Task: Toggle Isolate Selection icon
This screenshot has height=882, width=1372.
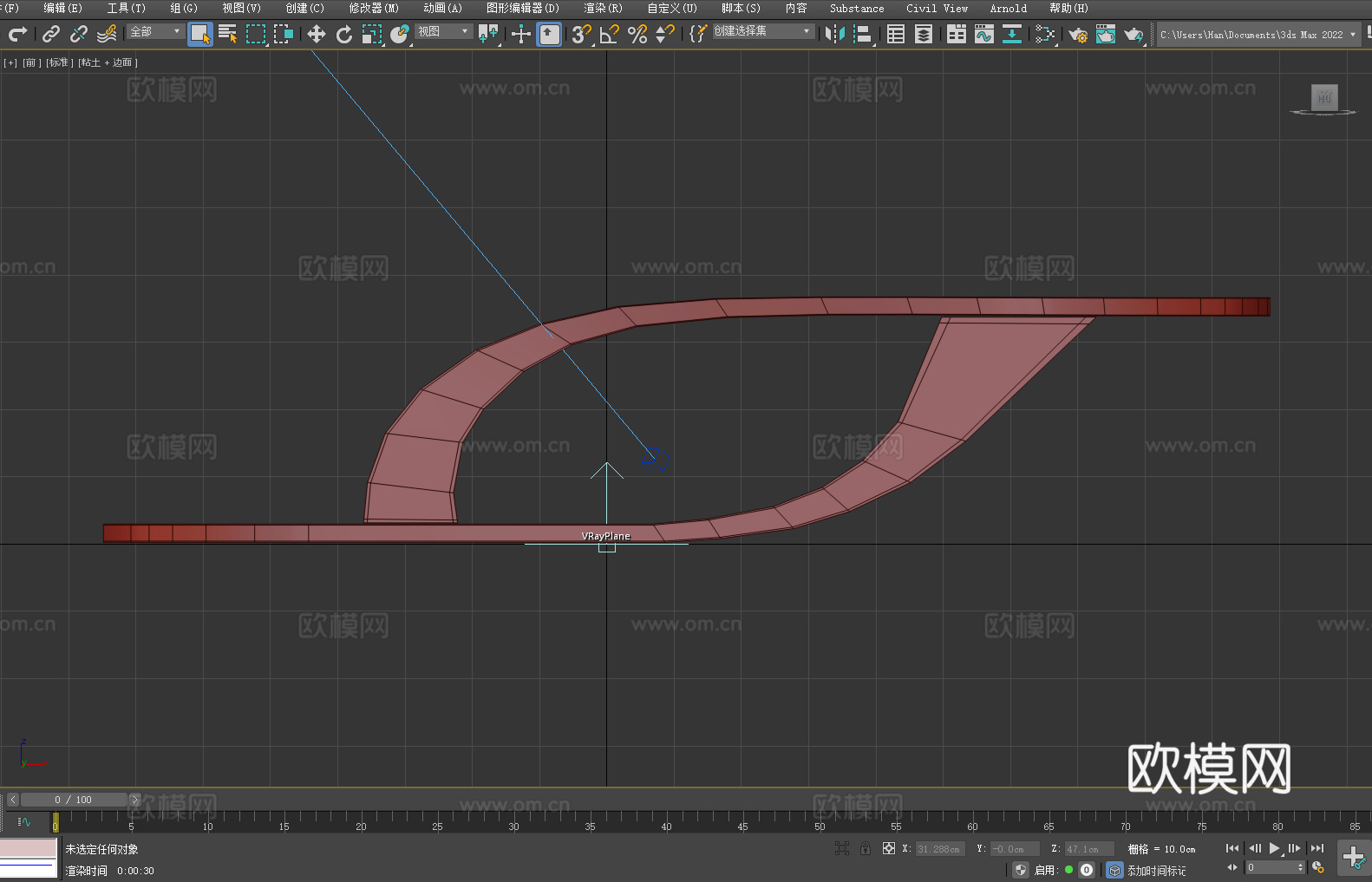Action: tap(842, 848)
